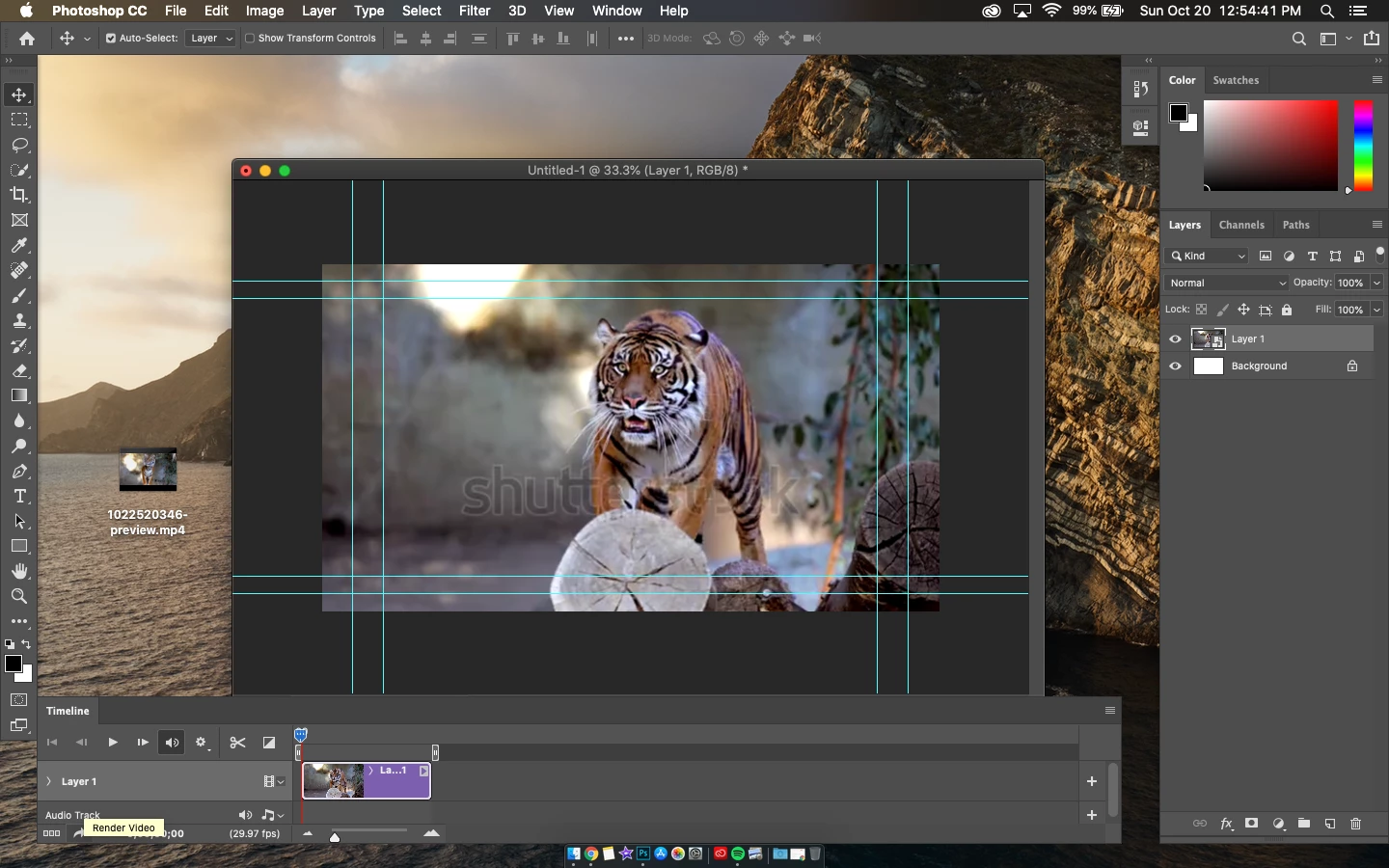The width and height of the screenshot is (1389, 868).
Task: Go to first frame in Timeline
Action: pos(52,743)
